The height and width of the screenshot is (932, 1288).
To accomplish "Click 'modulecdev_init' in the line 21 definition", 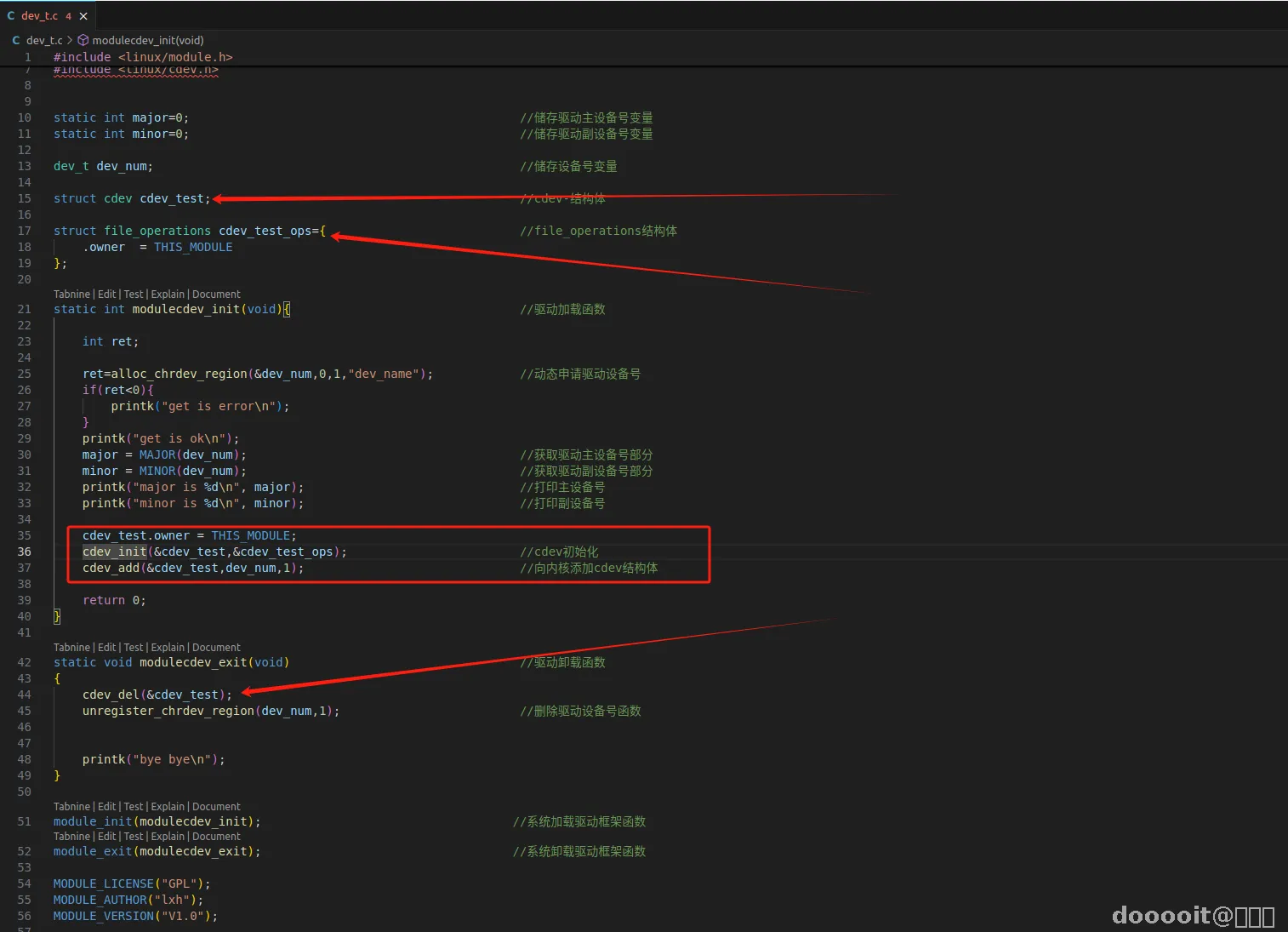I will pos(185,309).
